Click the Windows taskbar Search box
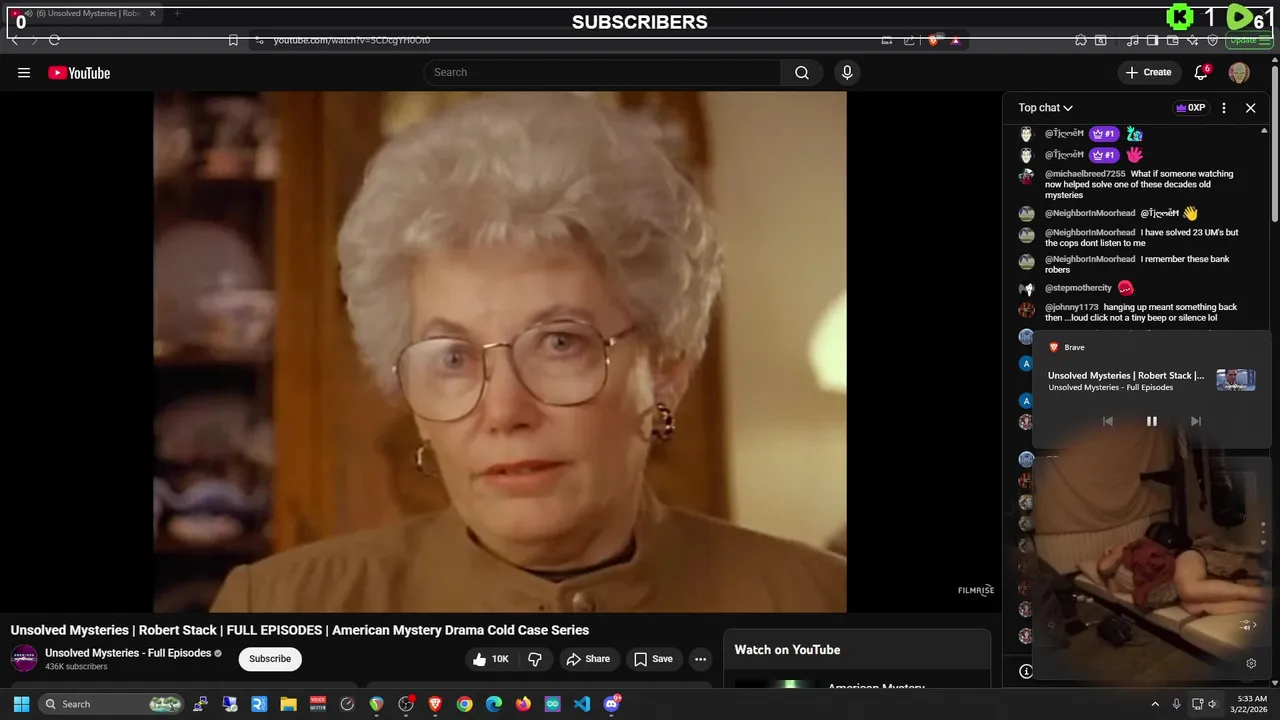The height and width of the screenshot is (720, 1280). [x=113, y=704]
